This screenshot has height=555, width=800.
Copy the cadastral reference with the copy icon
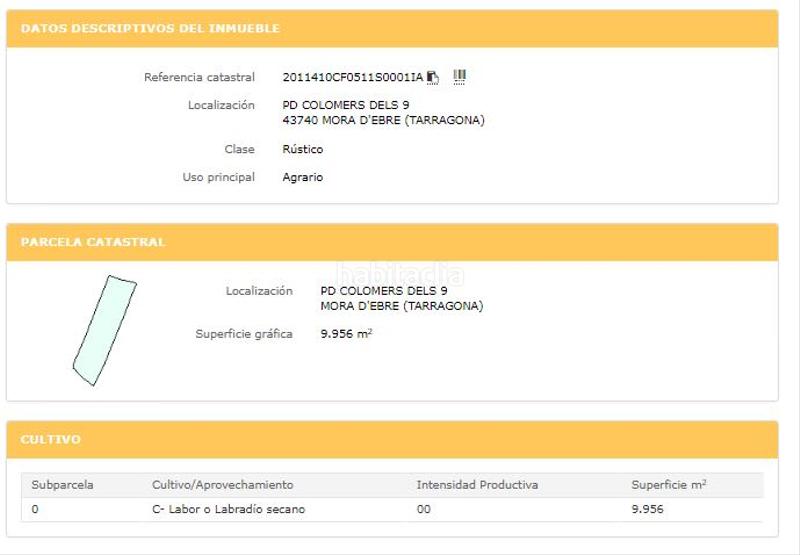433,78
